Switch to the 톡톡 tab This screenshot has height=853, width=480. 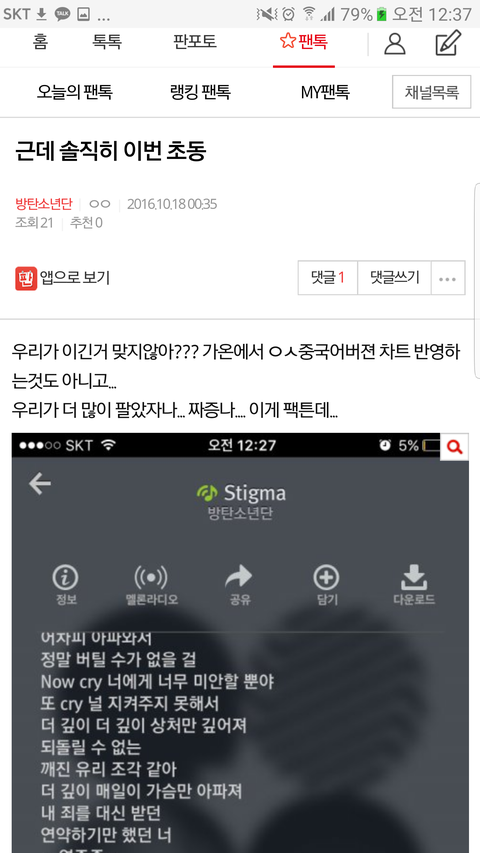pos(107,42)
